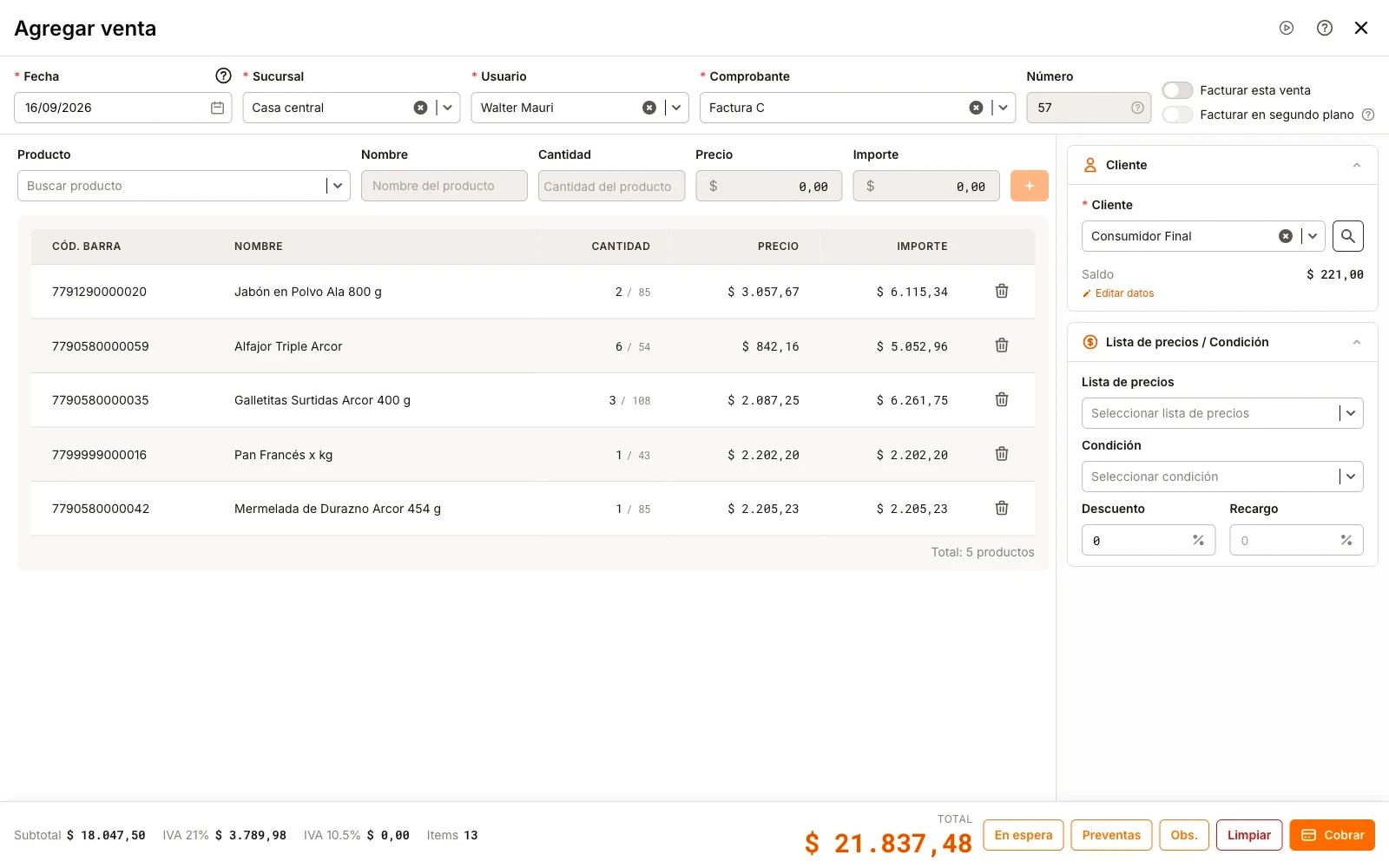
Task: Remove the Galletitas Surtidas Arcor row
Action: pyautogui.click(x=1002, y=399)
